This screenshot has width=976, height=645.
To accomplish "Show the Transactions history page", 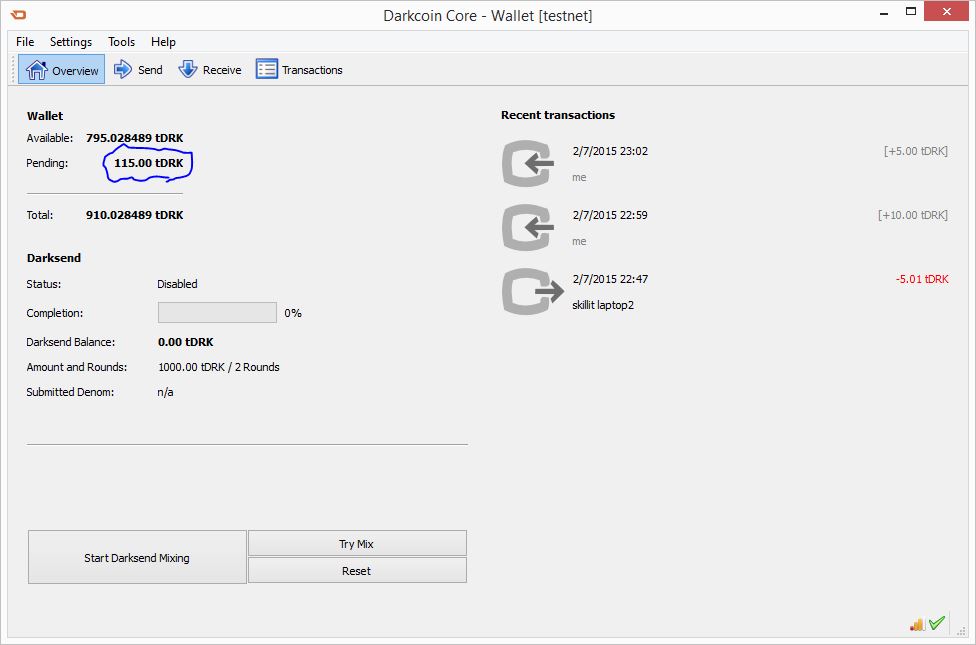I will click(x=299, y=70).
